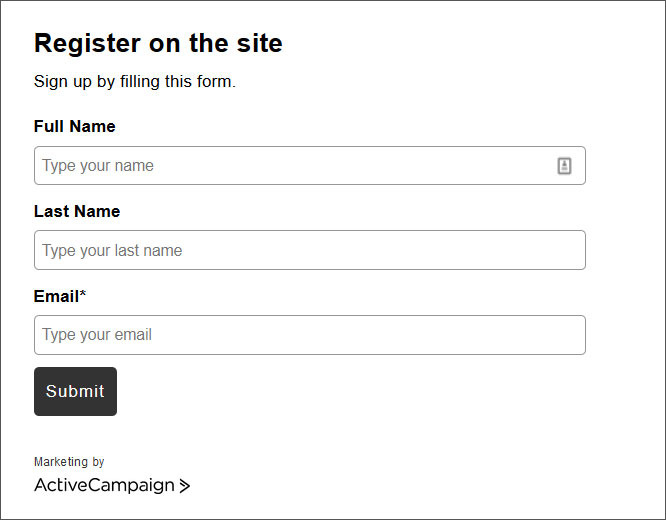This screenshot has height=520, width=666.
Task: Focus the Last Name input field
Action: coord(310,250)
